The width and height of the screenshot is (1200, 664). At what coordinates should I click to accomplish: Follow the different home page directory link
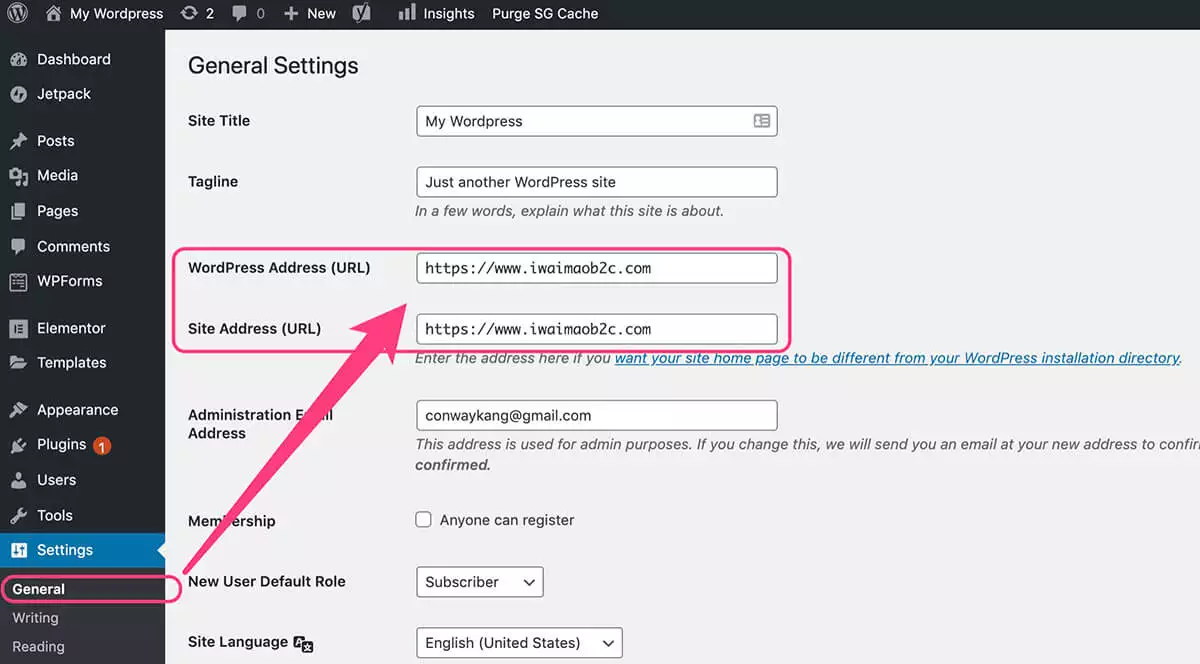click(897, 358)
